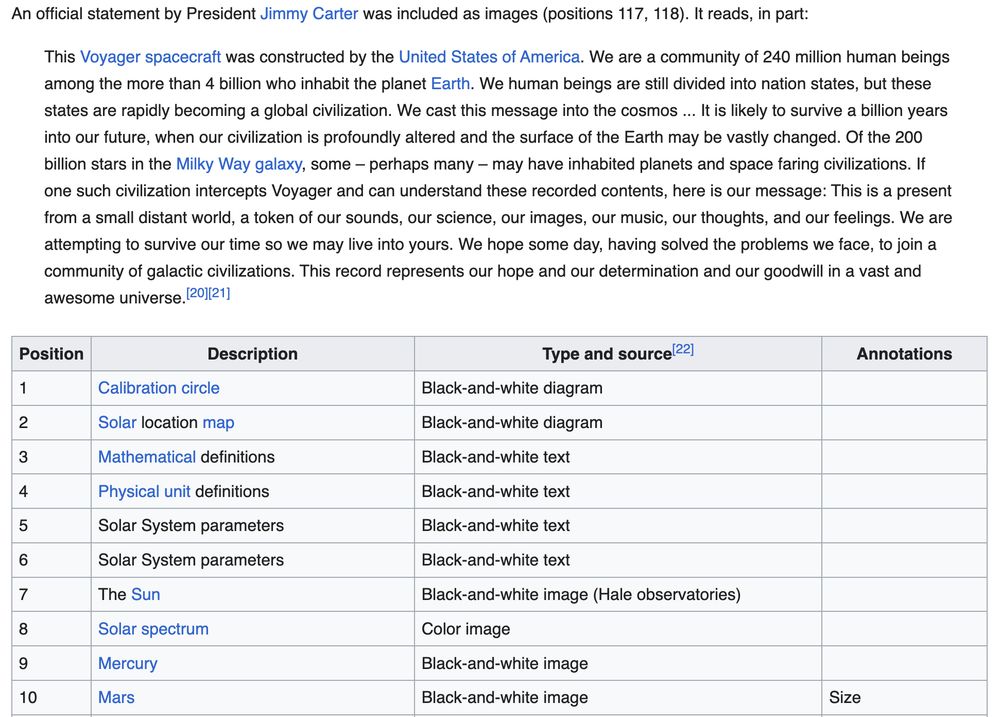Viewport: 1000px width, 717px height.
Task: Open the Earth article link
Action: [450, 84]
